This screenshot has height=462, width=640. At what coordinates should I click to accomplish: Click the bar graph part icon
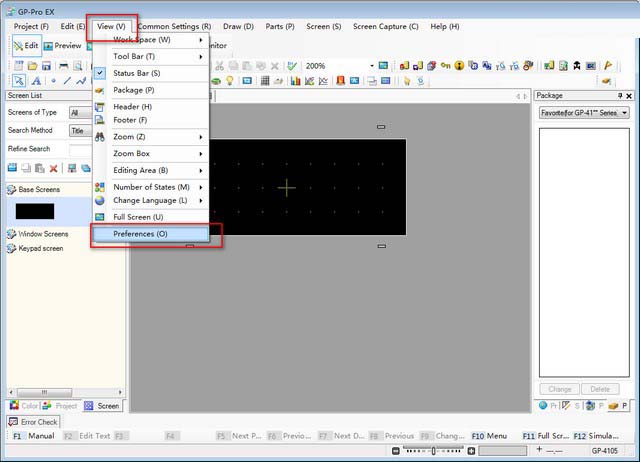(295, 81)
